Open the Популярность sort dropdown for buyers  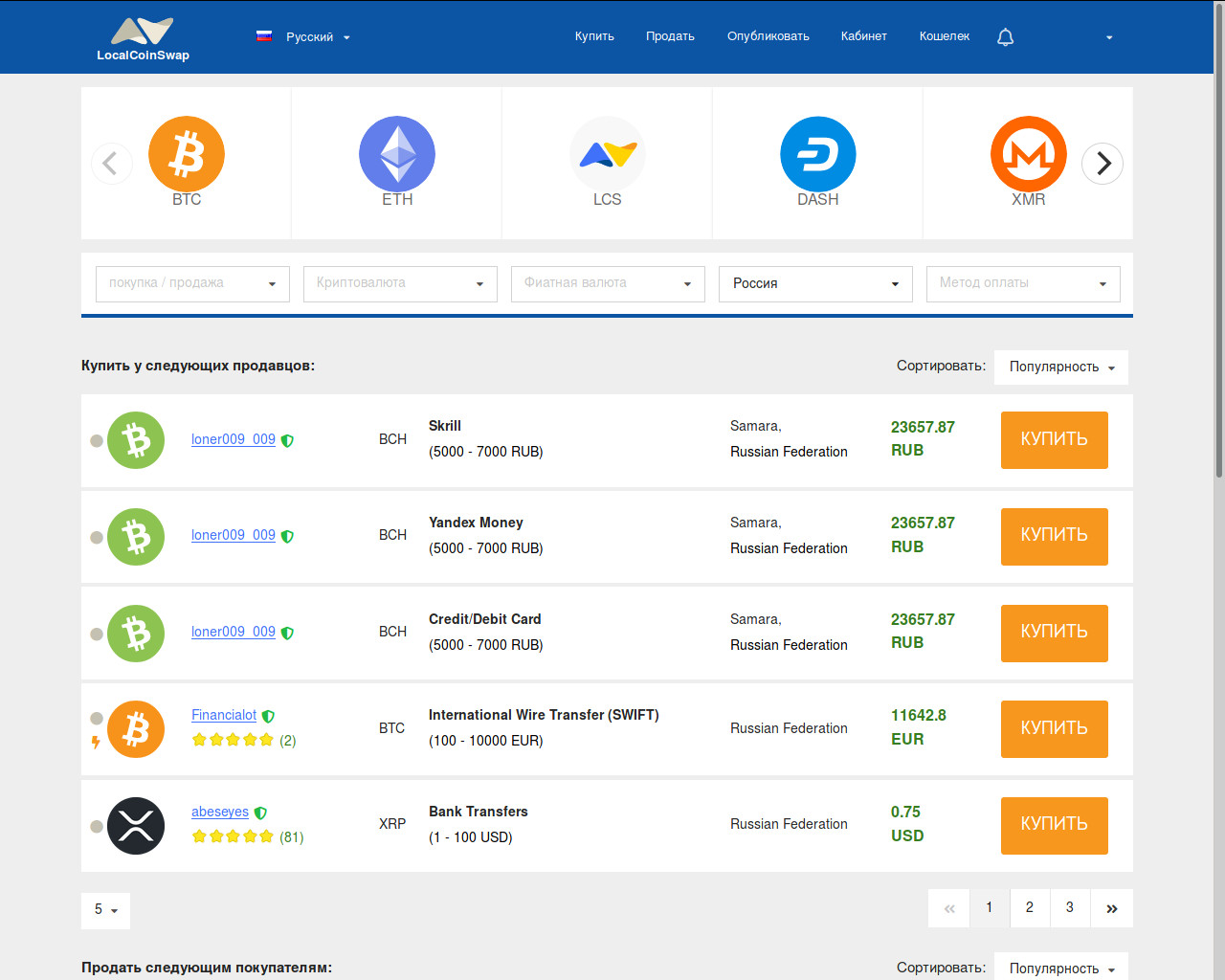tap(1061, 967)
